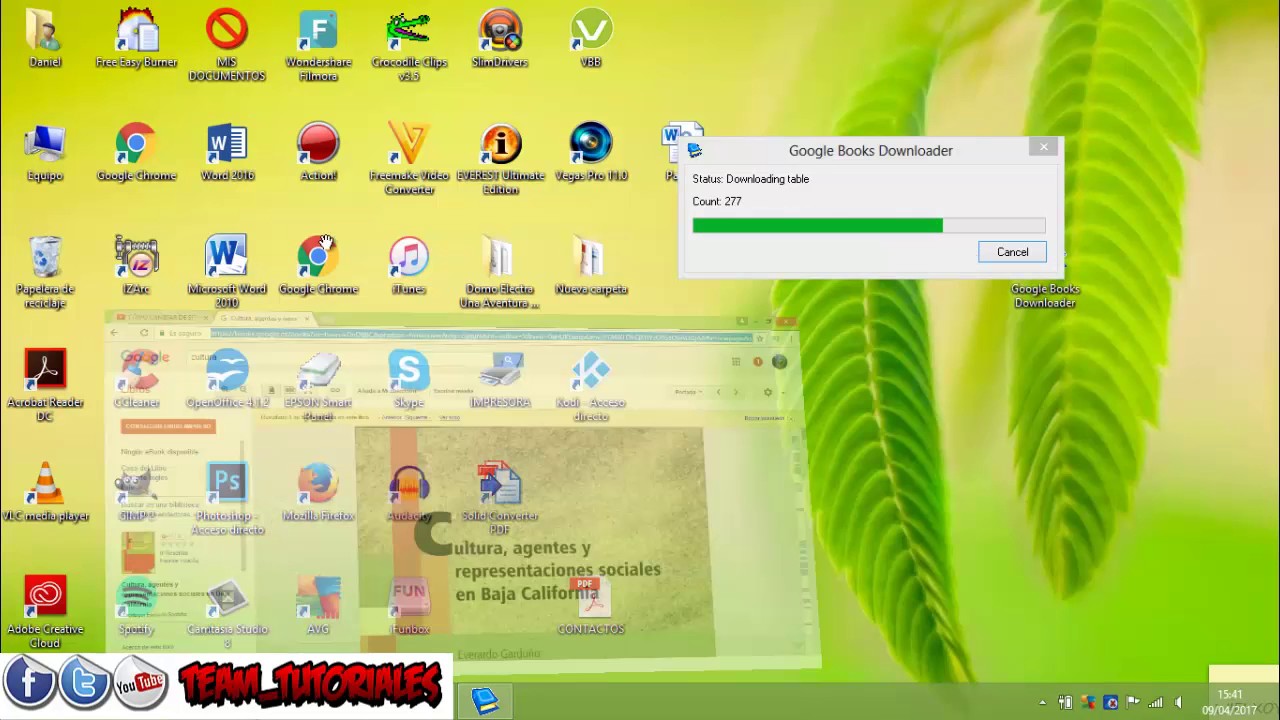Open Skype desktop shortcut
The height and width of the screenshot is (720, 1280).
click(x=409, y=378)
